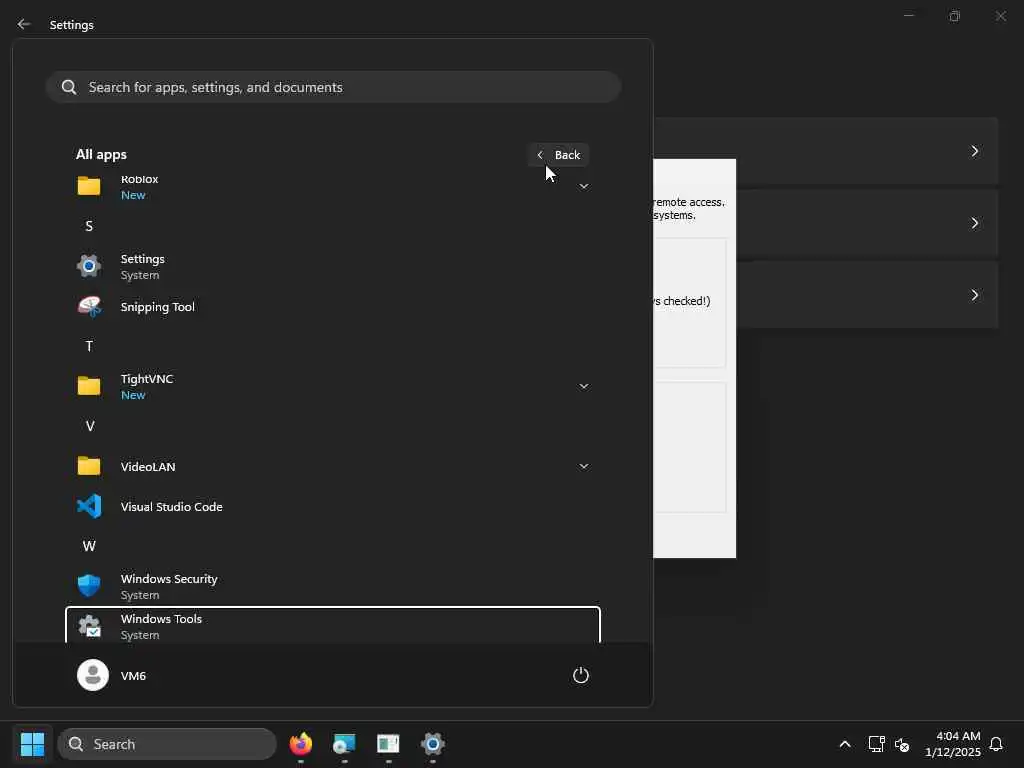
Task: Expand the TightVNC folder chevron
Action: pos(584,386)
